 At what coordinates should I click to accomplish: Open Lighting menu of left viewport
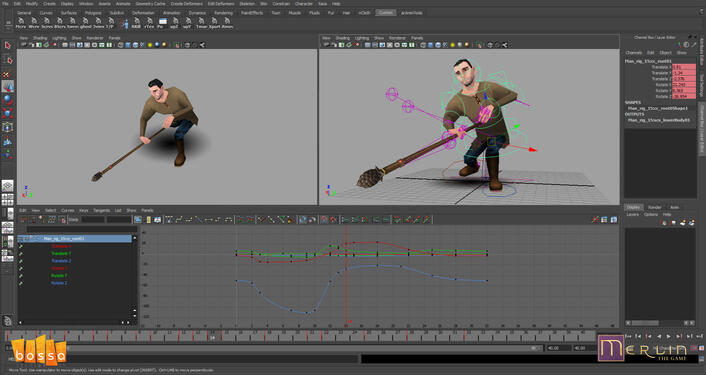click(59, 38)
